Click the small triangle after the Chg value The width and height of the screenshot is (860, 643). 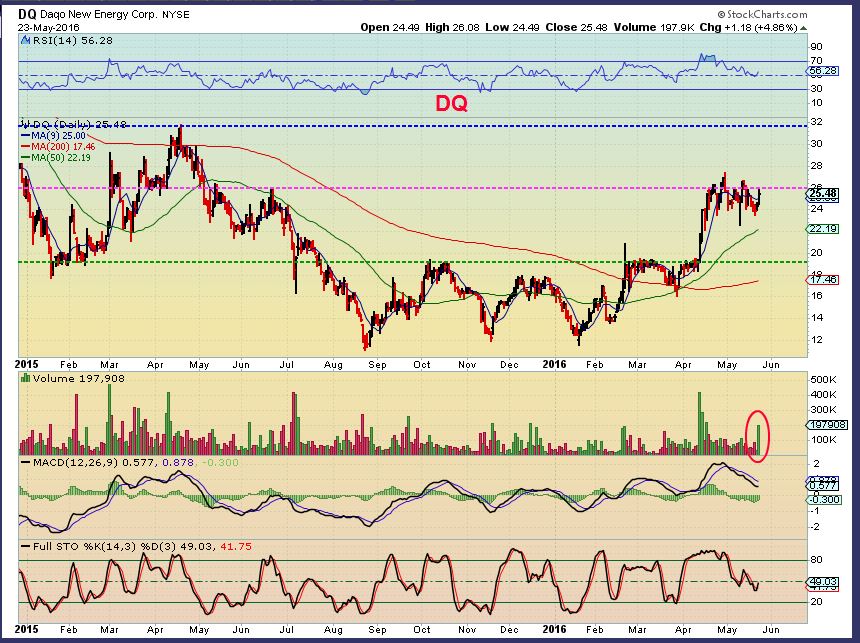click(804, 27)
